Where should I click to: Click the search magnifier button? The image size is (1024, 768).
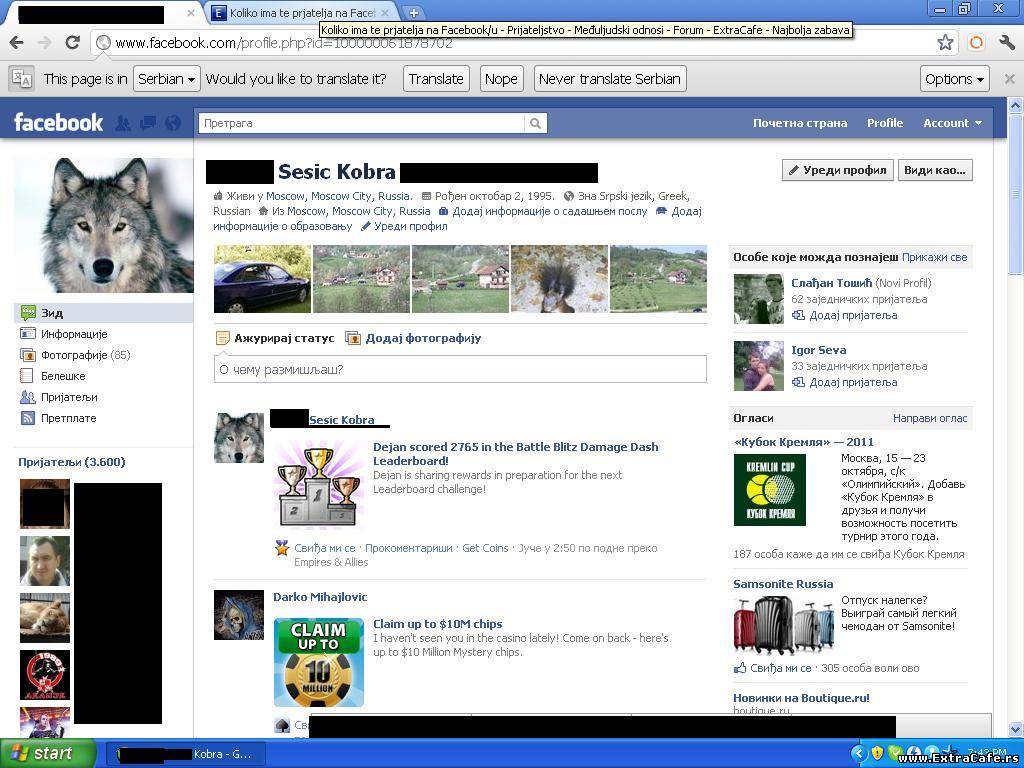coord(536,123)
